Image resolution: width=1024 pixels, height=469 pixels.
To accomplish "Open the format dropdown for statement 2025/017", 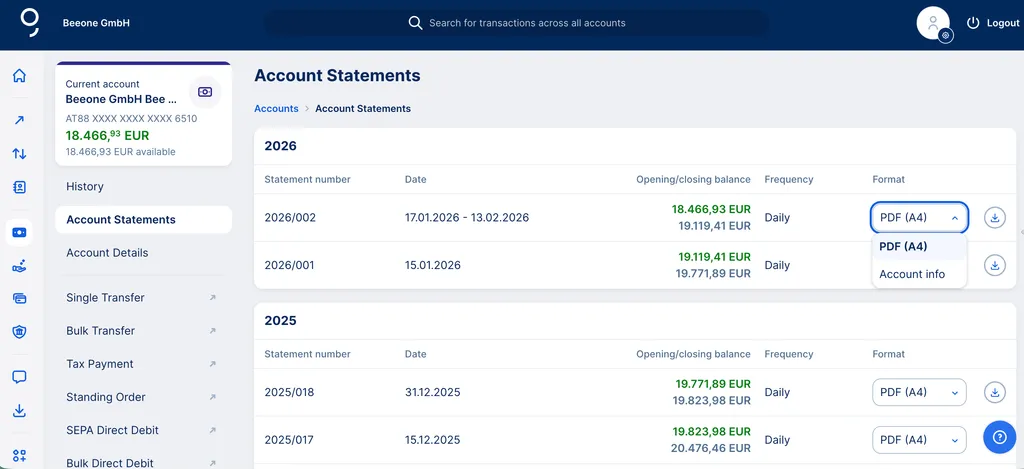I will click(x=919, y=440).
